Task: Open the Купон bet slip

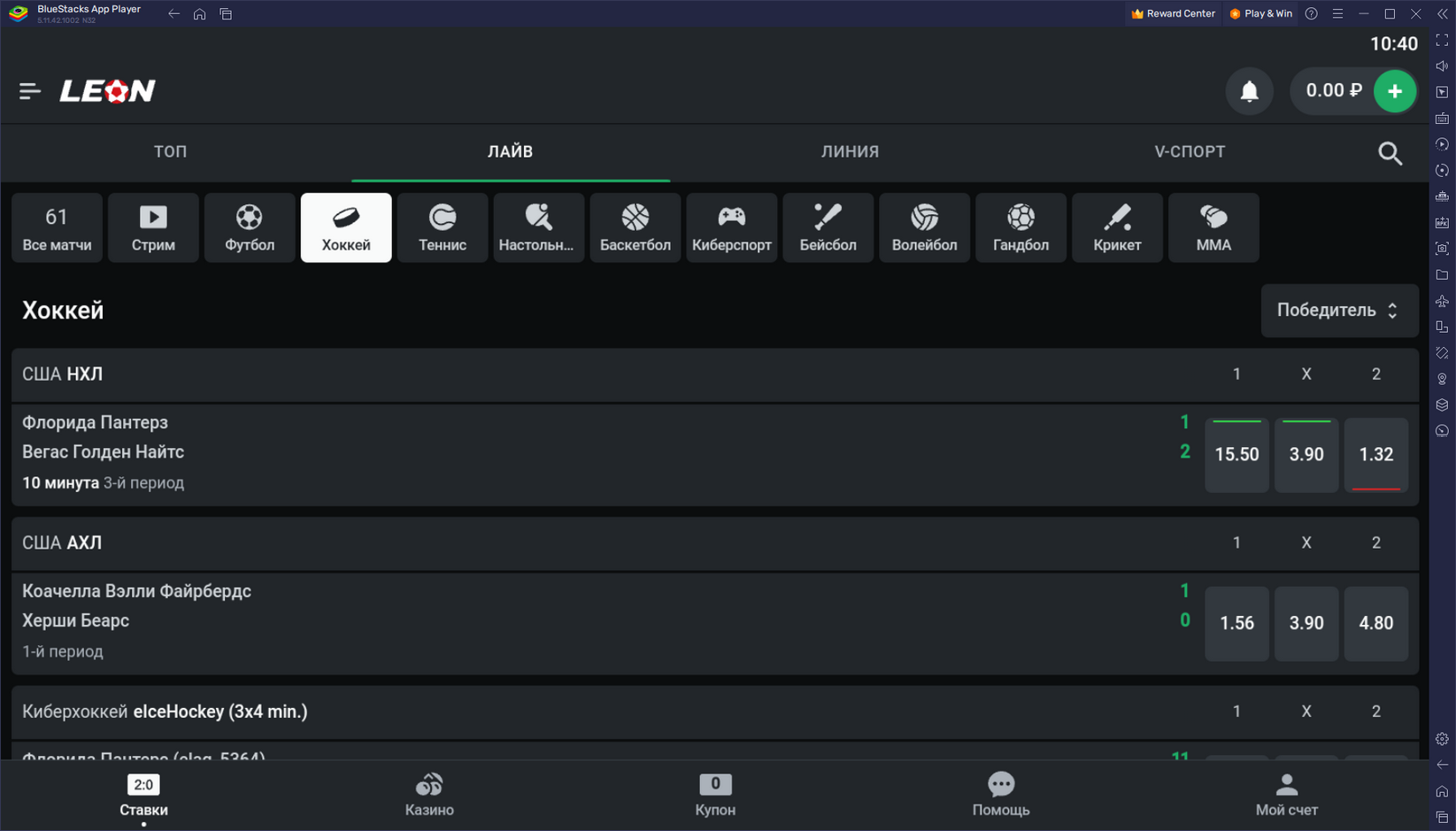Action: 715,795
